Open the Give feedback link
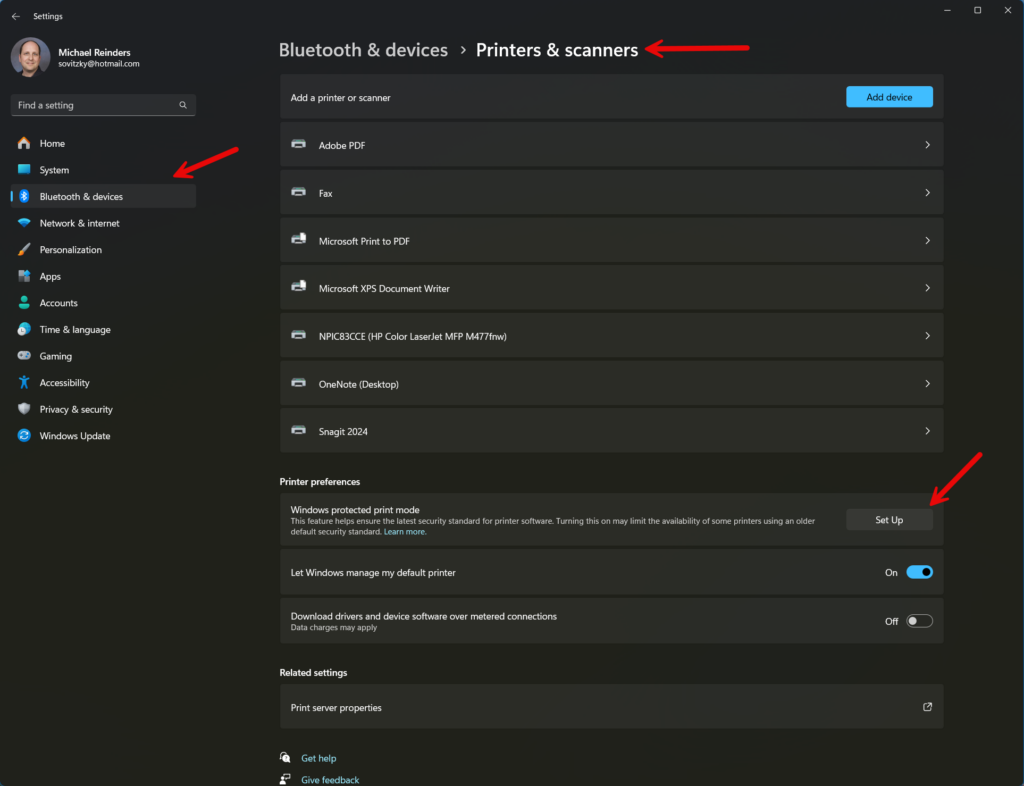Screen dimensions: 1024x786 click(330, 779)
